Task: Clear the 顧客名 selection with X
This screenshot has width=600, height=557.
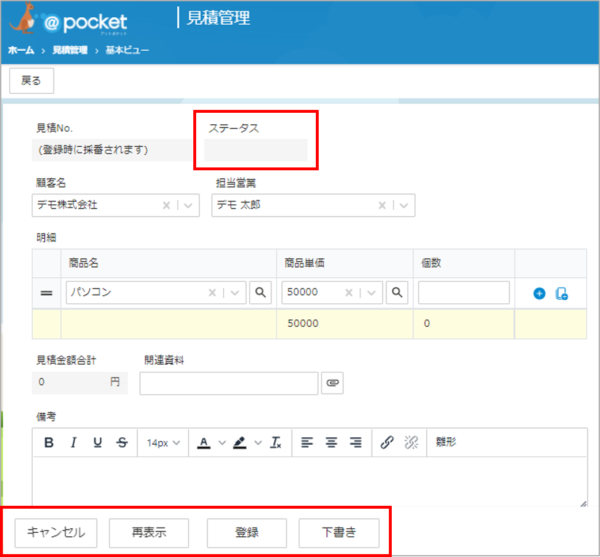Action: 166,205
